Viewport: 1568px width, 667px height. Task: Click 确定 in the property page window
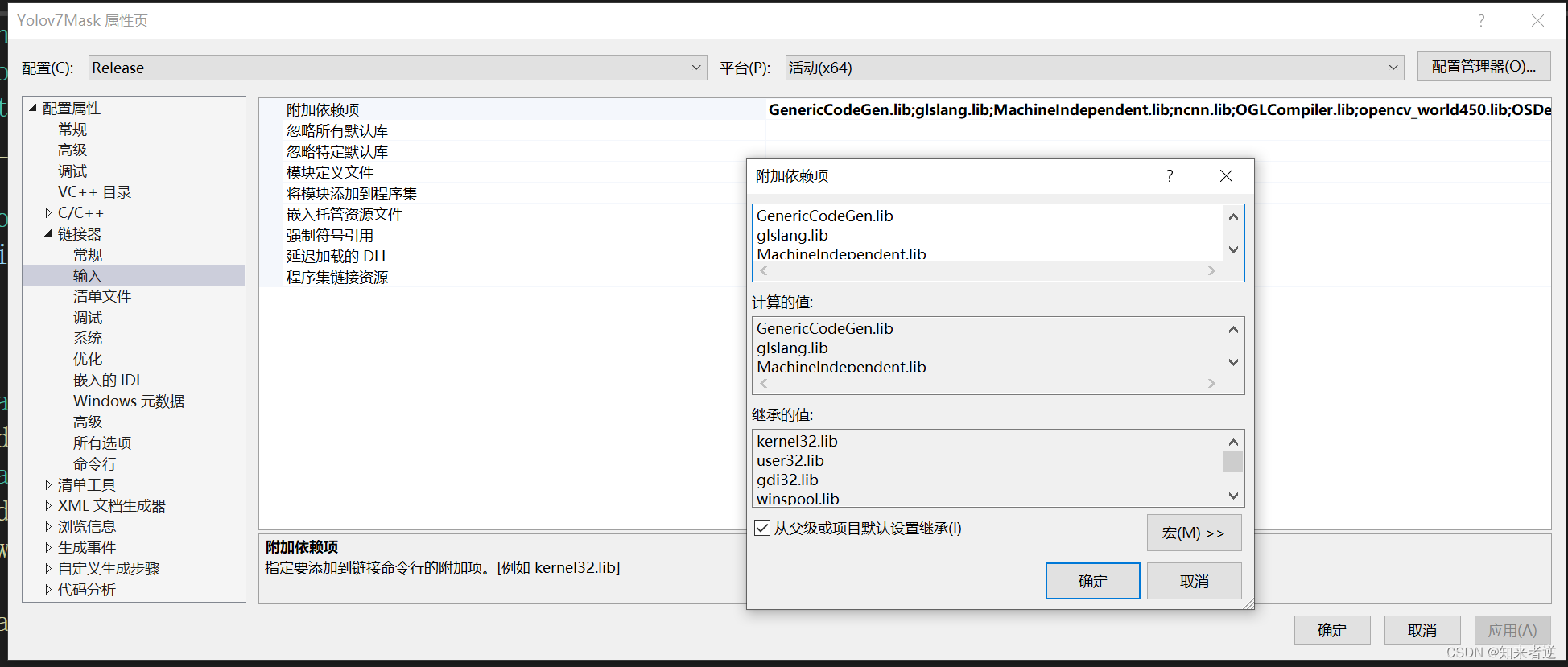pos(1332,630)
